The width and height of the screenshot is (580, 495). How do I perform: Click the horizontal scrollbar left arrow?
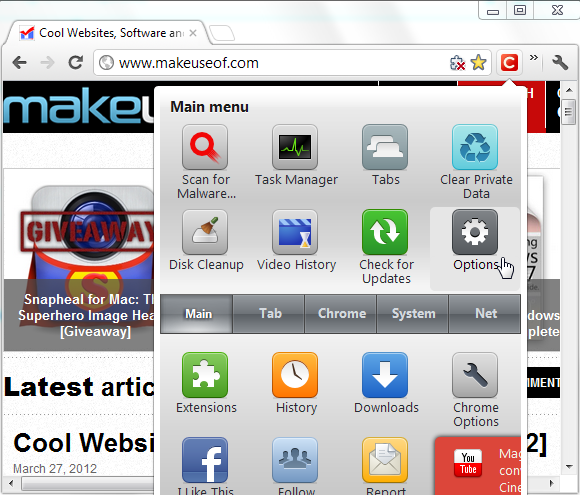pos(11,483)
